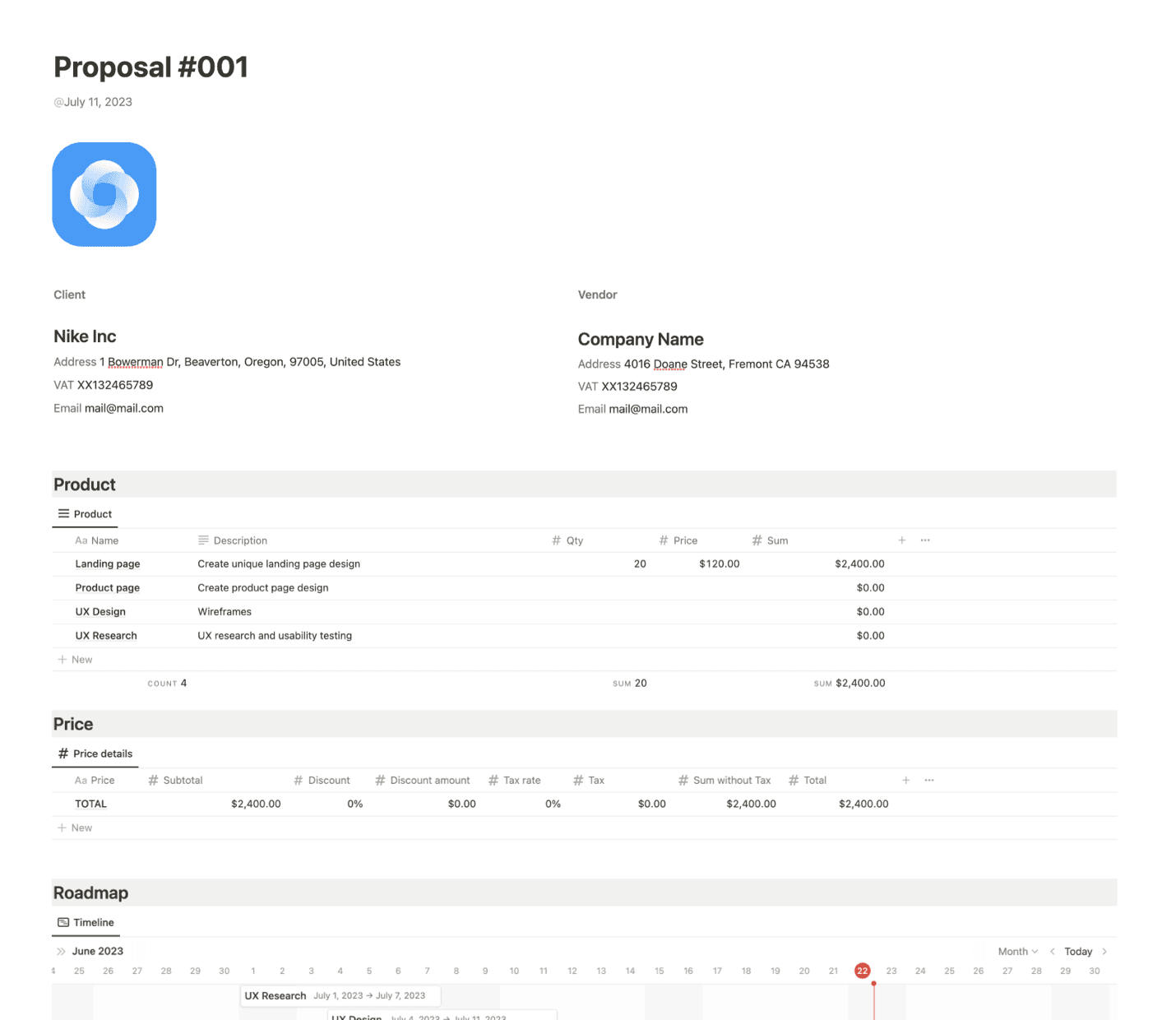1176x1020 pixels.
Task: Open the Price details view tab
Action: point(95,753)
